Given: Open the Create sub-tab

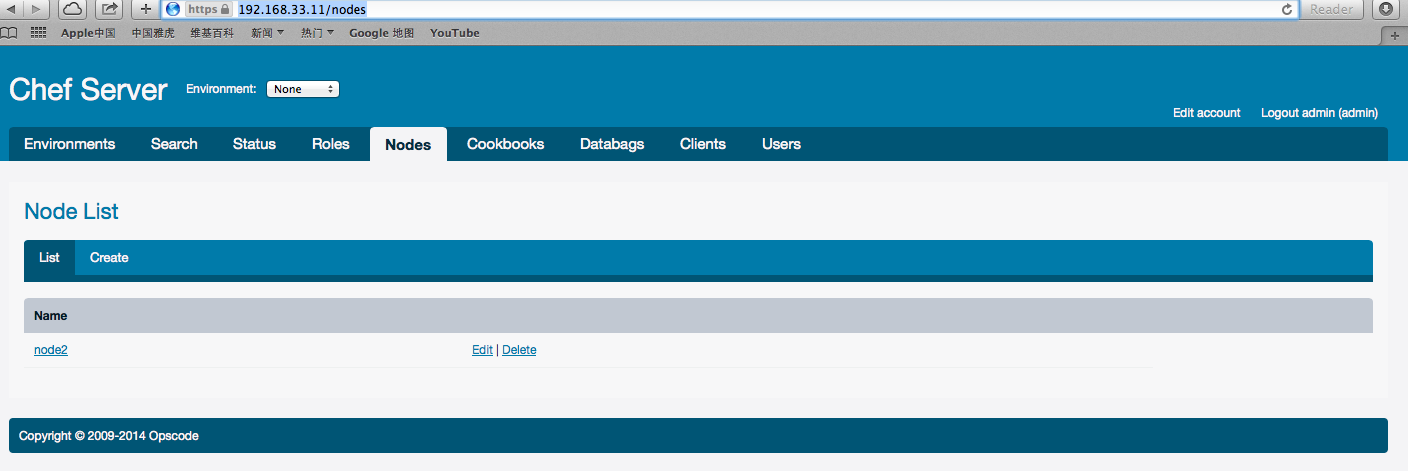Looking at the screenshot, I should pyautogui.click(x=109, y=258).
